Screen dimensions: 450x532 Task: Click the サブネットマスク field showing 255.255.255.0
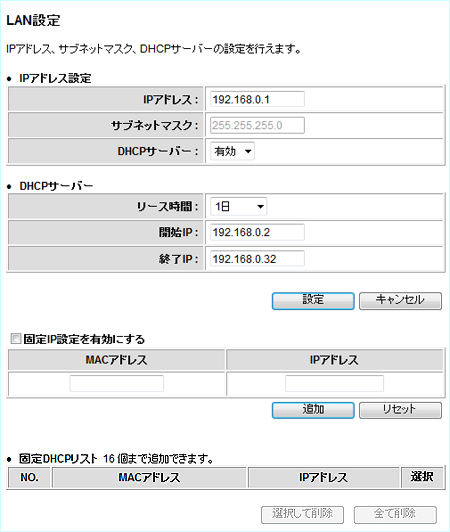pyautogui.click(x=257, y=125)
